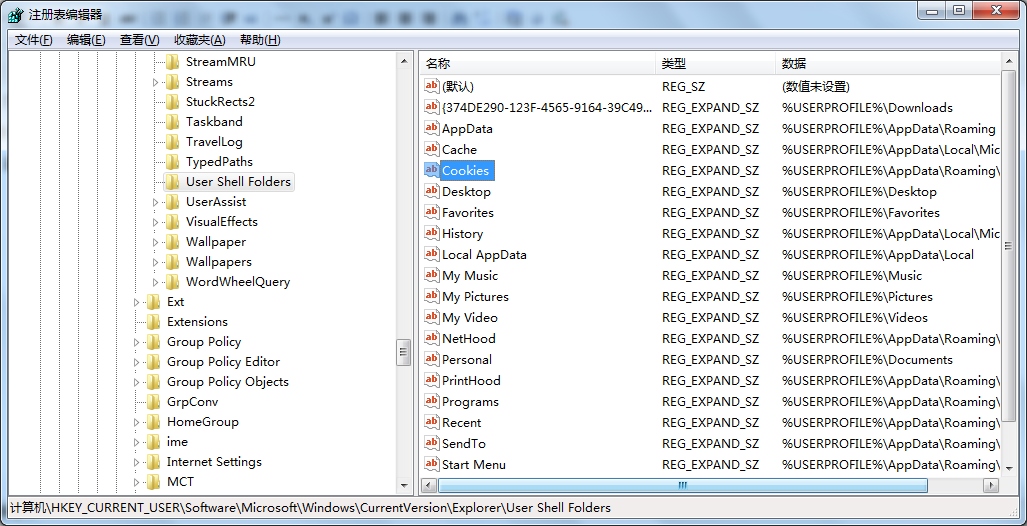Select the Group Policy tree item
Viewport: 1027px width, 526px height.
pos(204,342)
